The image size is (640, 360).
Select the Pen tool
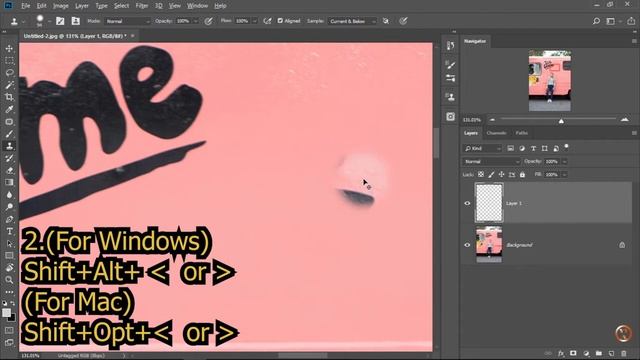9,219
